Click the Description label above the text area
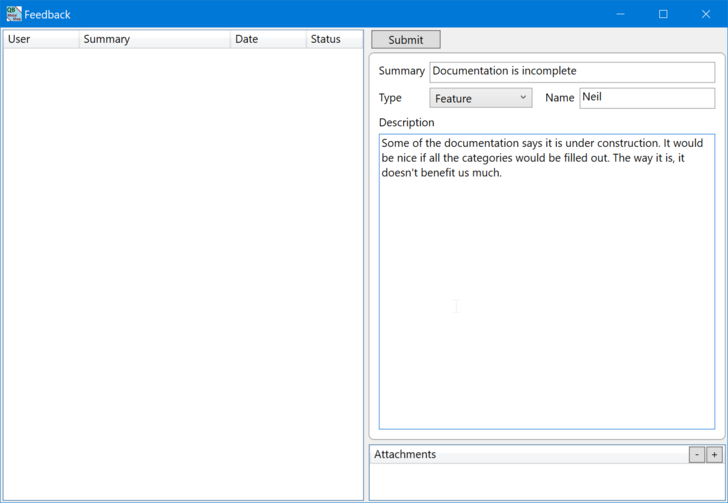728x503 pixels. pos(406,123)
